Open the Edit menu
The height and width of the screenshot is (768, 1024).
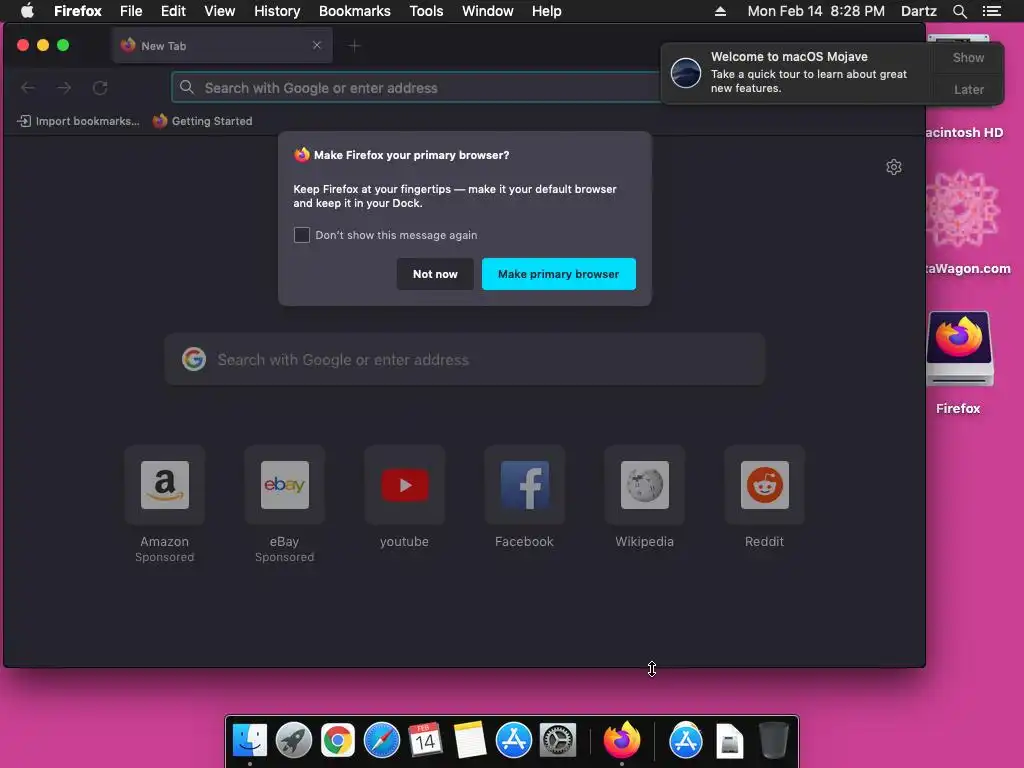(x=173, y=11)
